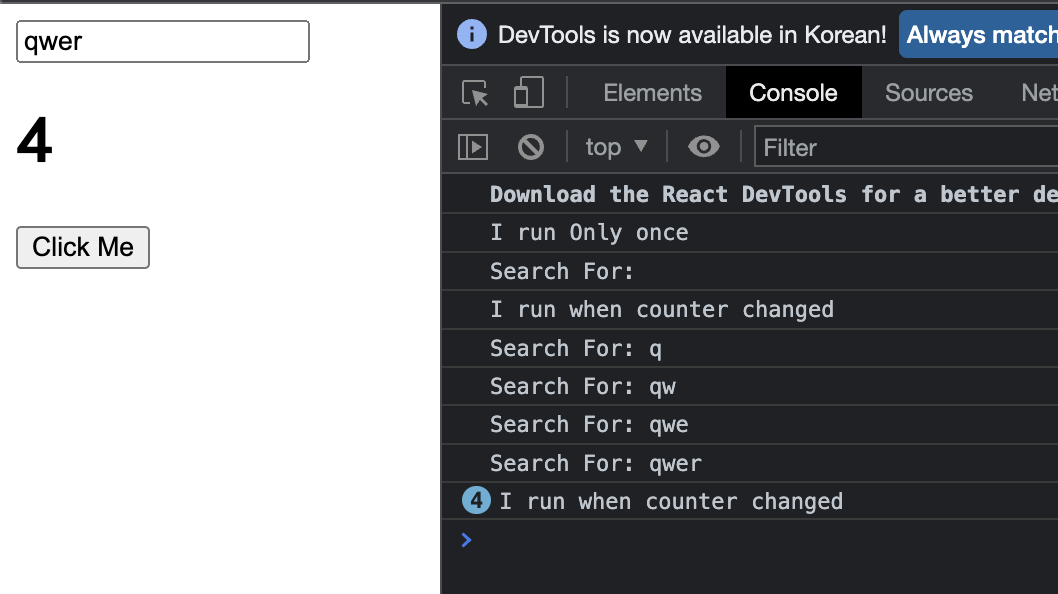Click the blue info icon in the DevTools notification
Screen dimensions: 1058x594
(x=472, y=34)
